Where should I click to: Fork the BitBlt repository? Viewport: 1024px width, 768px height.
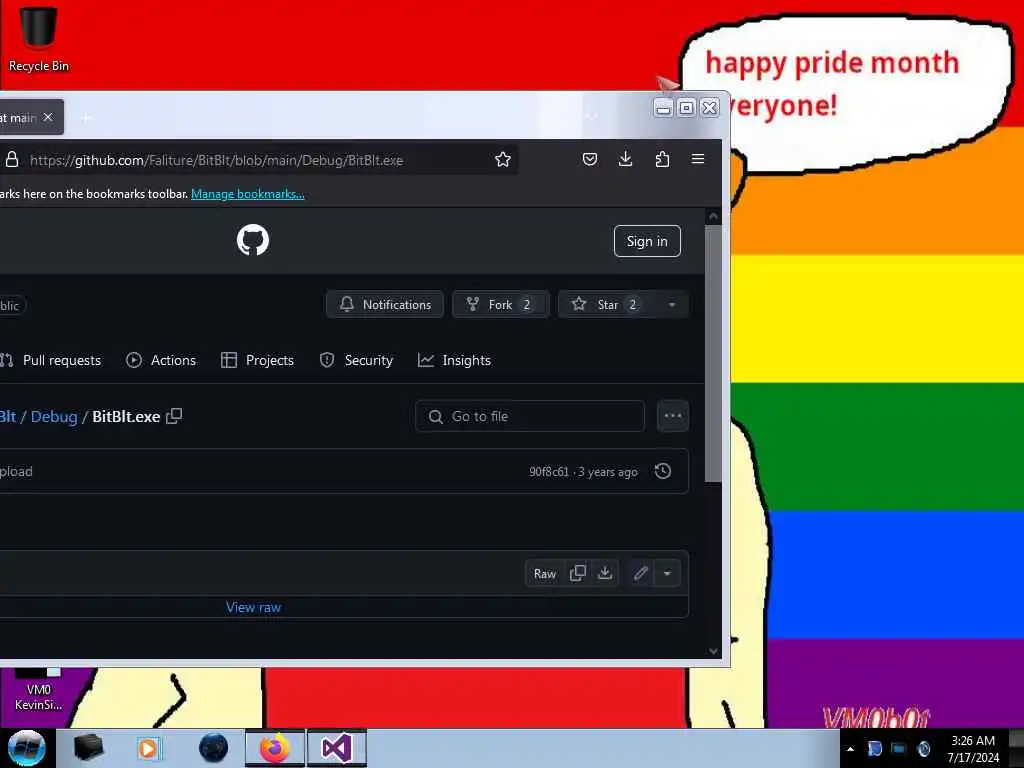[500, 304]
